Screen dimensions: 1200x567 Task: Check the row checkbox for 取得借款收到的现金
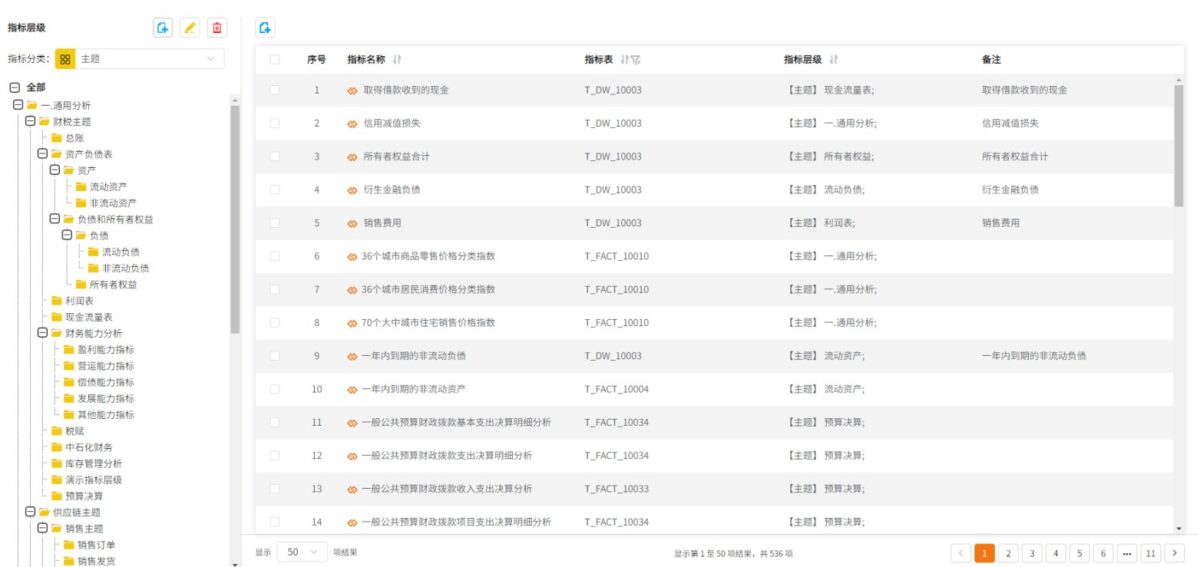(274, 90)
